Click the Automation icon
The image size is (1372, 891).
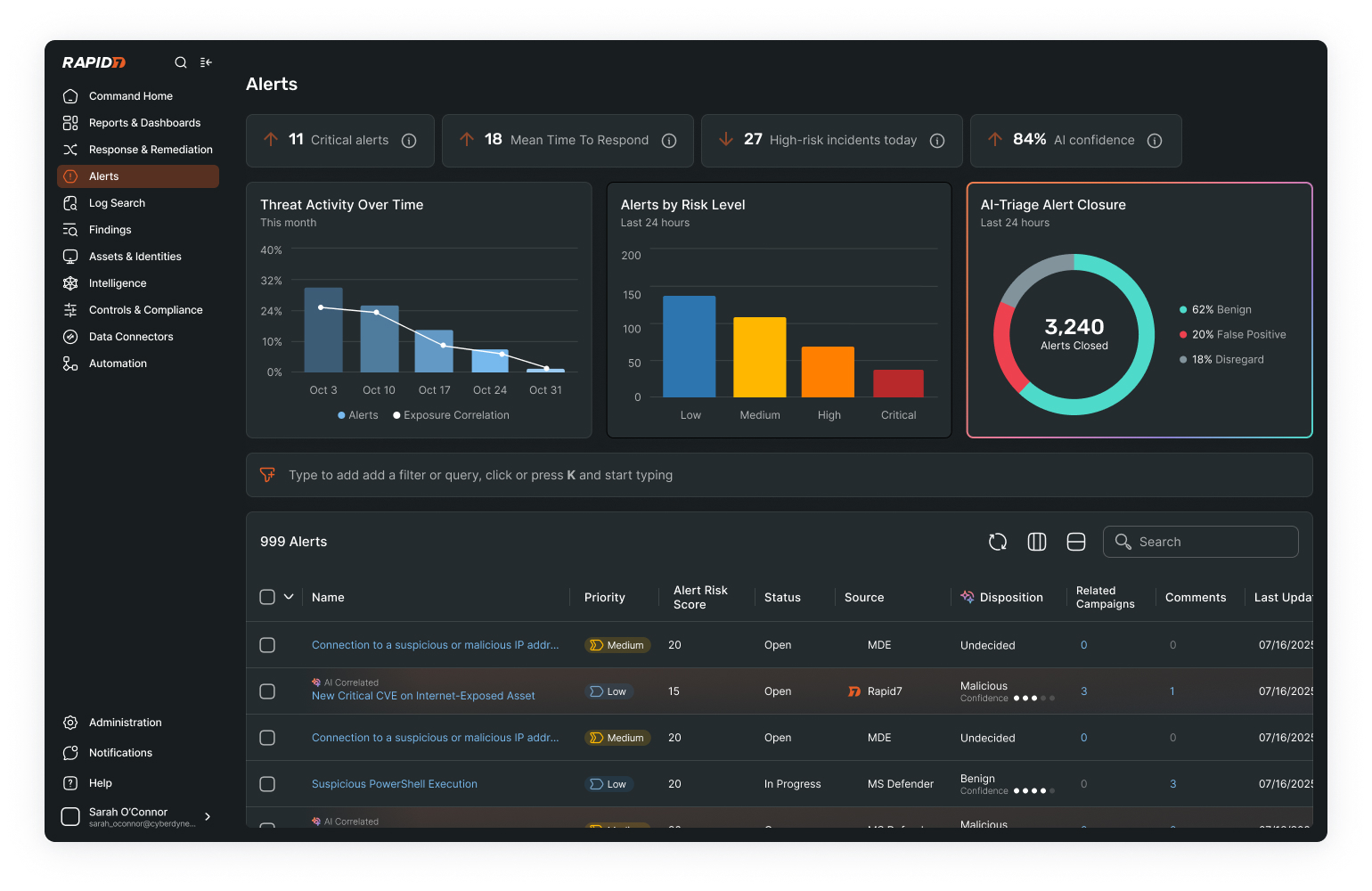point(70,364)
